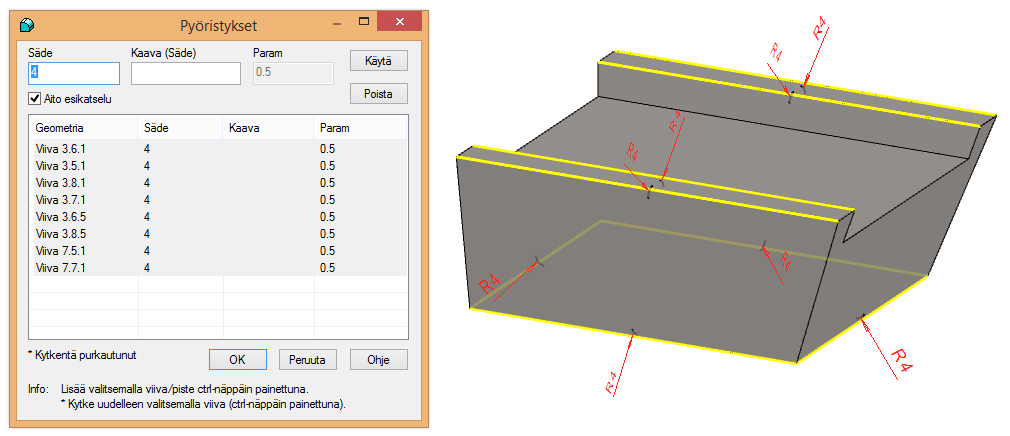The height and width of the screenshot is (436, 1010).
Task: Select the last row Viiva 7.7.1
Action: 62,268
